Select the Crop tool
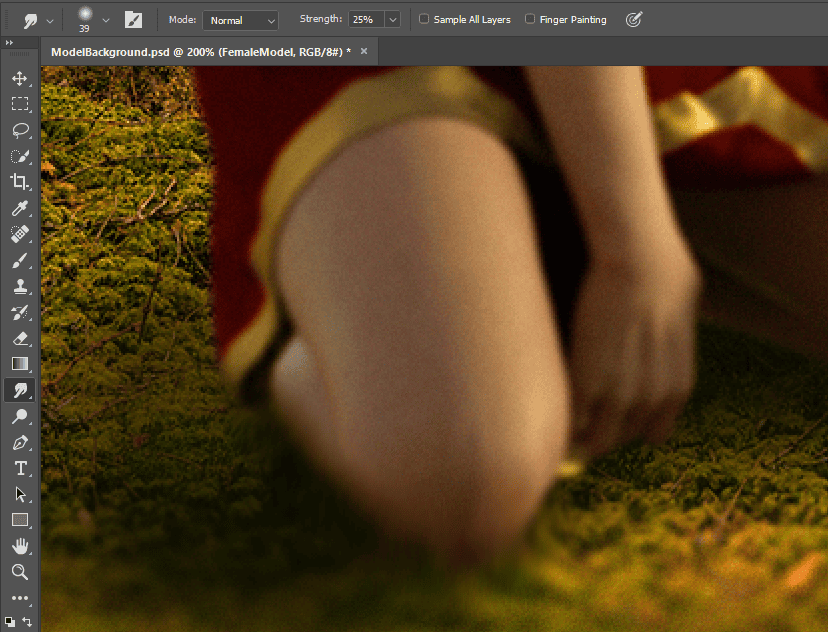Screen dimensions: 828x632 coord(18,182)
